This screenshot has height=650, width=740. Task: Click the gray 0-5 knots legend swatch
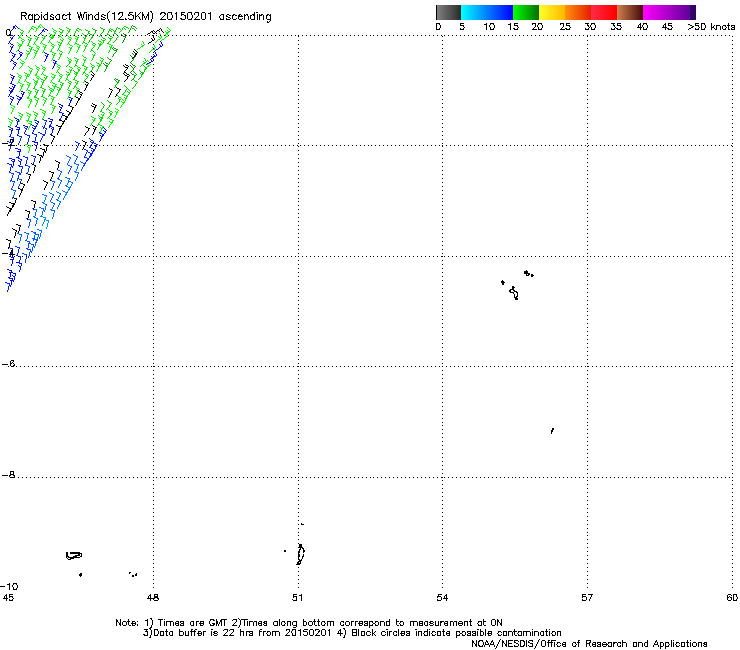point(448,12)
